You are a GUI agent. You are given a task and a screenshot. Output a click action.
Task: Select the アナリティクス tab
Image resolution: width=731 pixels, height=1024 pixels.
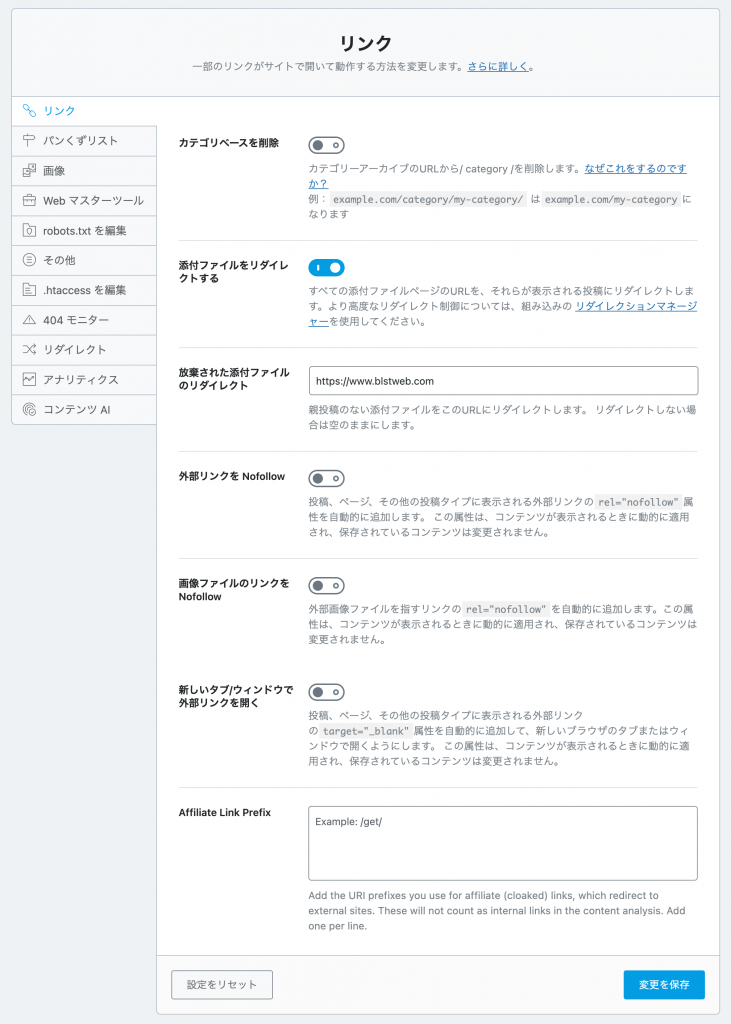(x=84, y=379)
